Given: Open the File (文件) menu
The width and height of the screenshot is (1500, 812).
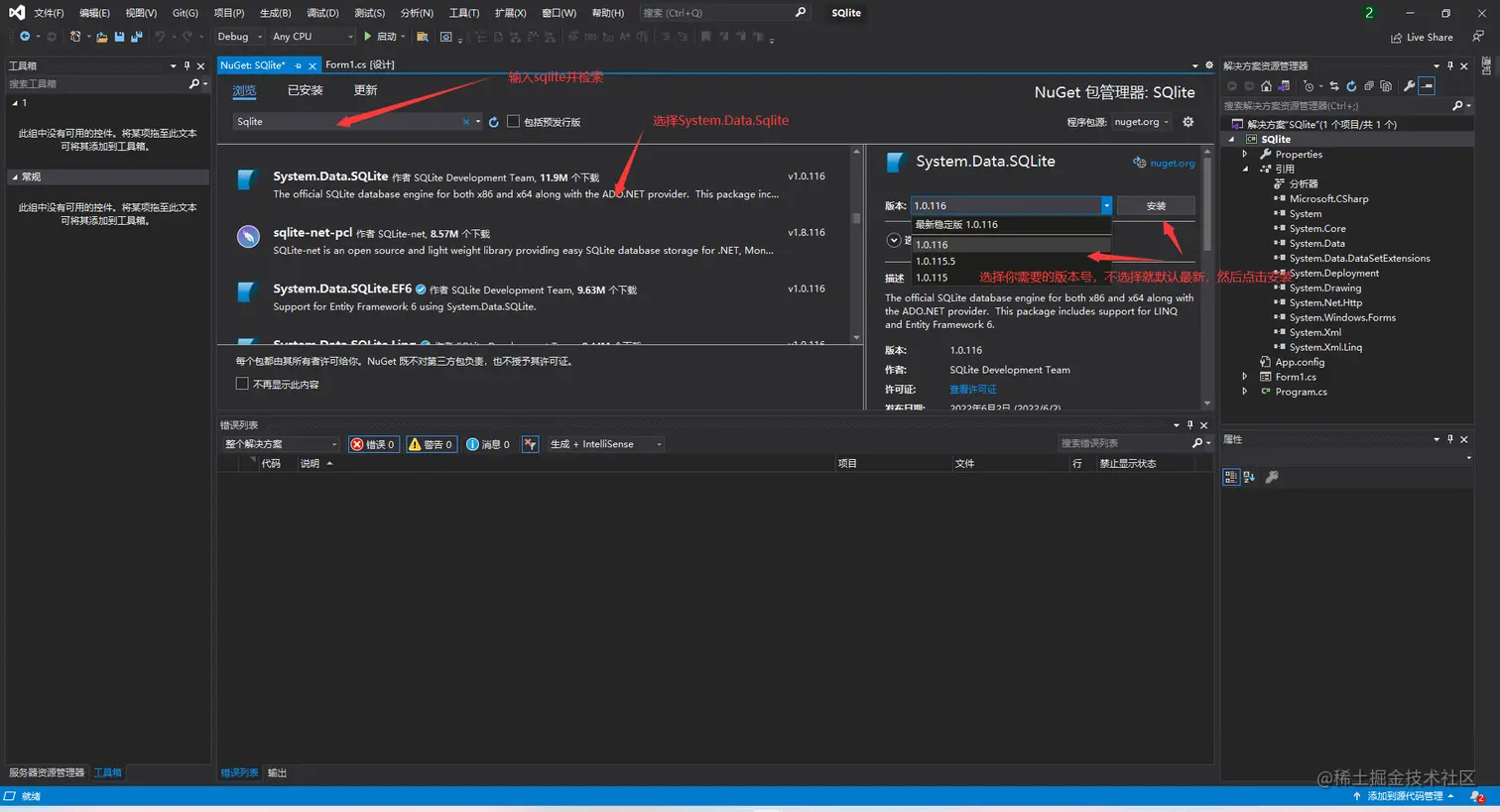Looking at the screenshot, I should coord(49,13).
